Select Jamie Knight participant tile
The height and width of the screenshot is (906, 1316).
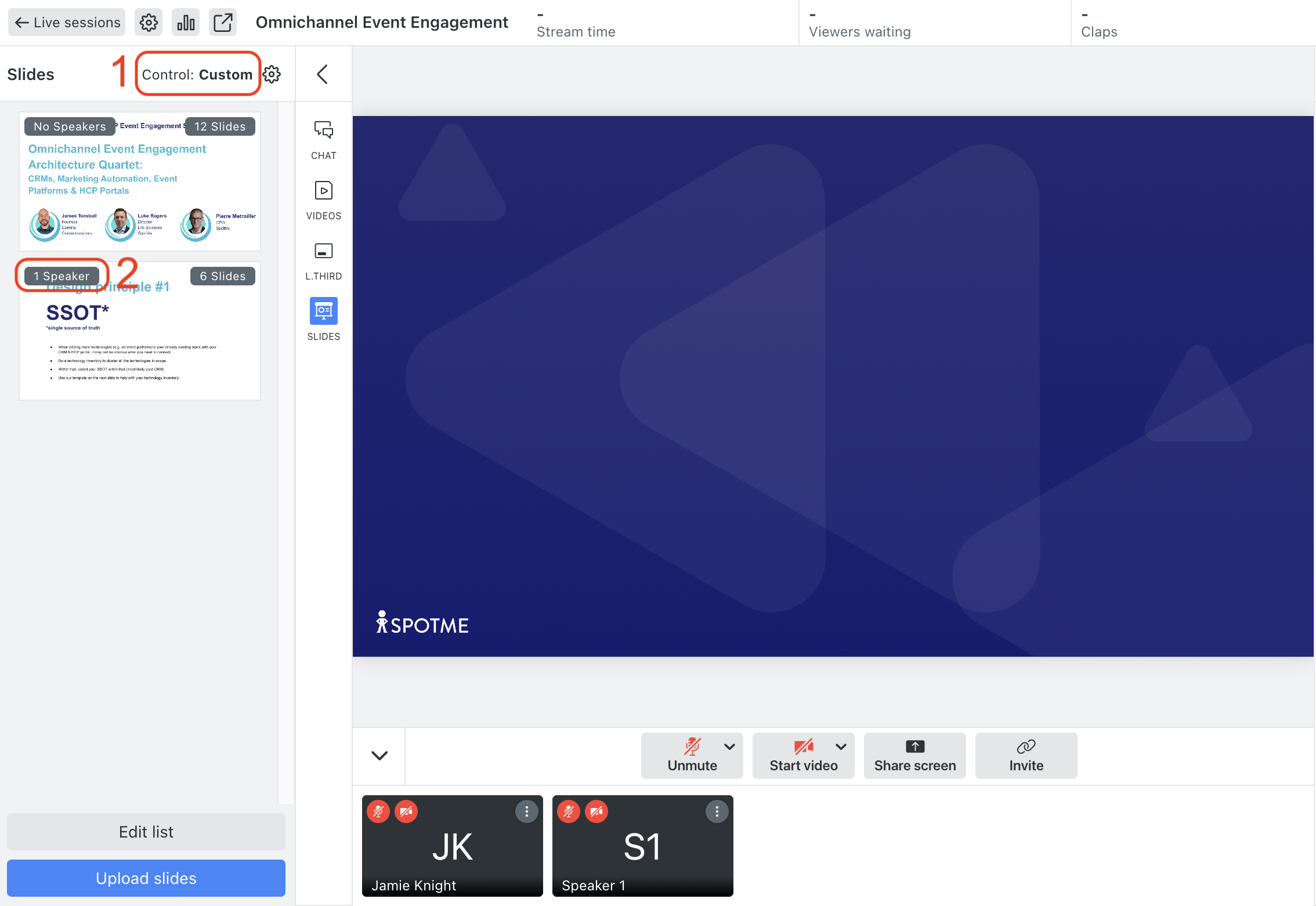coord(453,846)
